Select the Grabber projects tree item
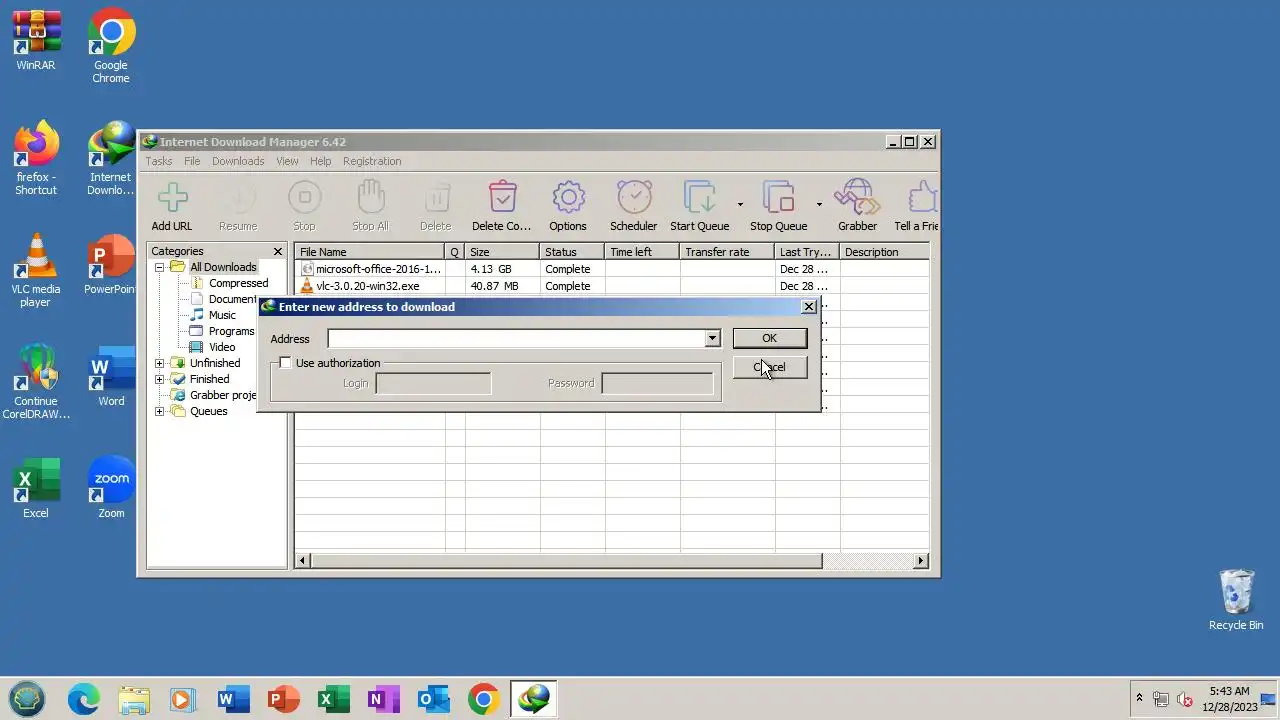 click(223, 395)
